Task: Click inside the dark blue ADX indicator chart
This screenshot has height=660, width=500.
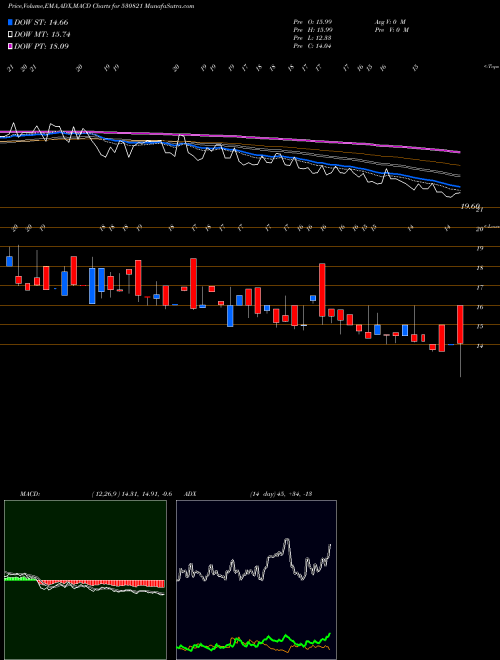Action: (x=256, y=580)
